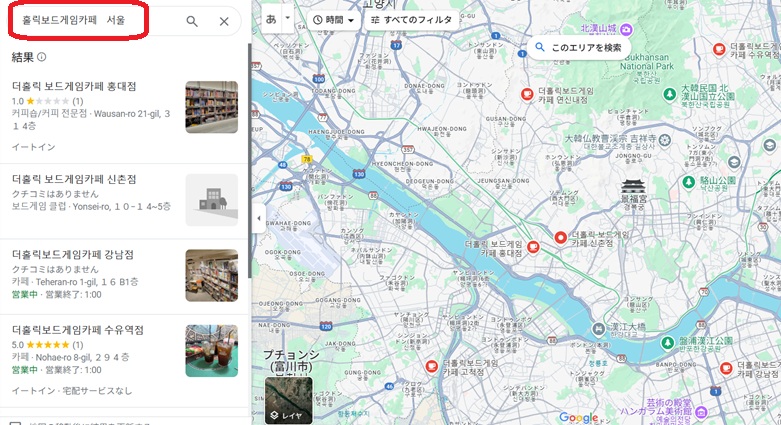Click the Bukhansan National Park map label
Image resolution: width=781 pixels, height=425 pixels.
648,61
